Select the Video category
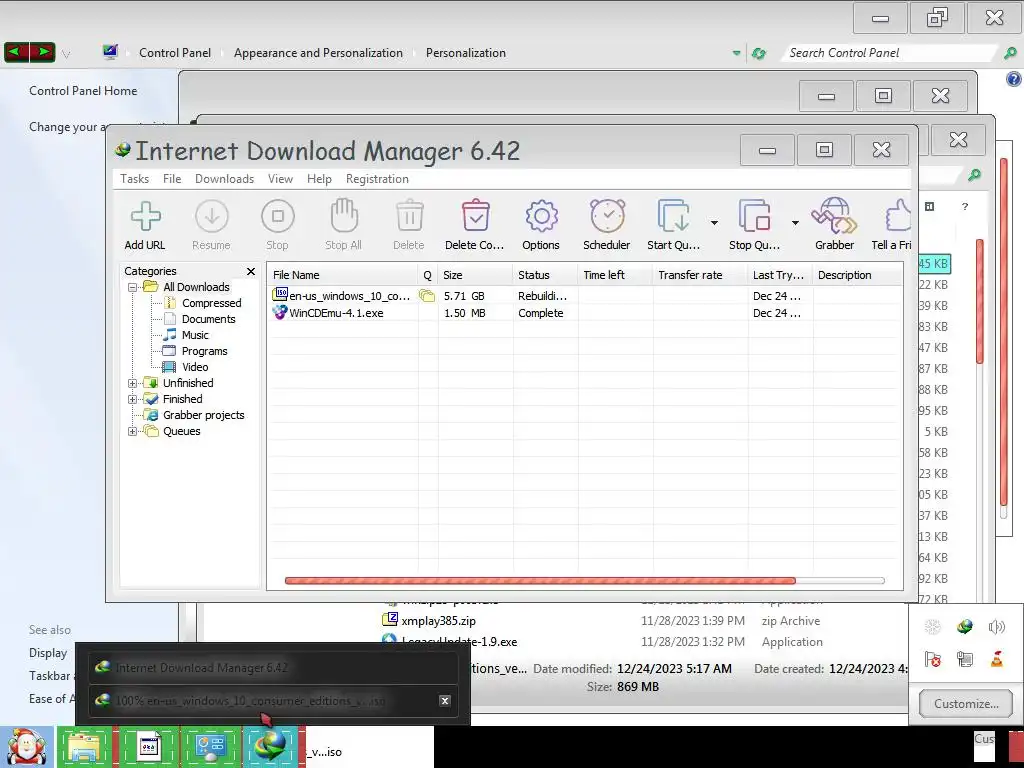 point(195,367)
